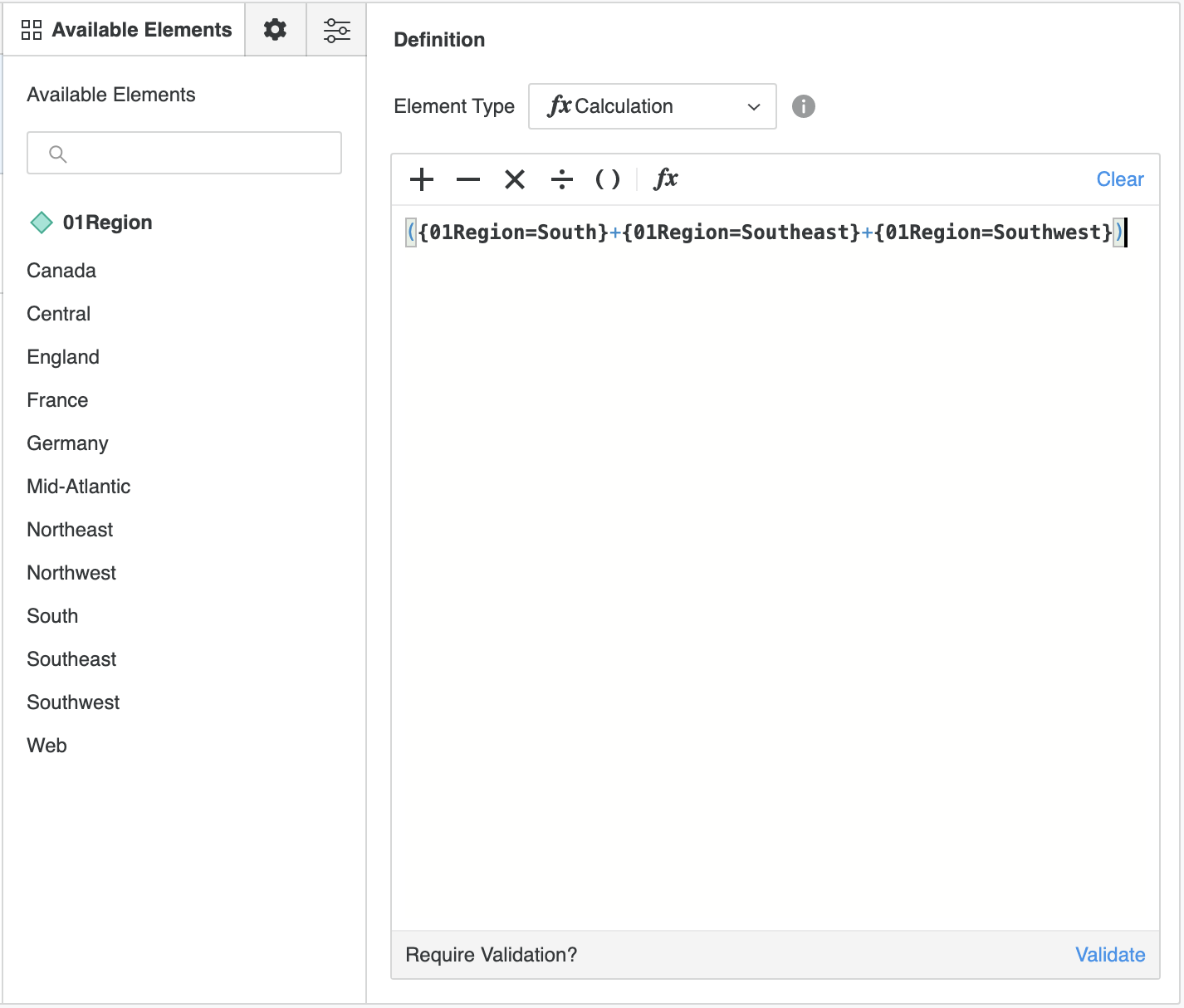
Task: Select the 01Region attribute header
Action: click(x=107, y=223)
